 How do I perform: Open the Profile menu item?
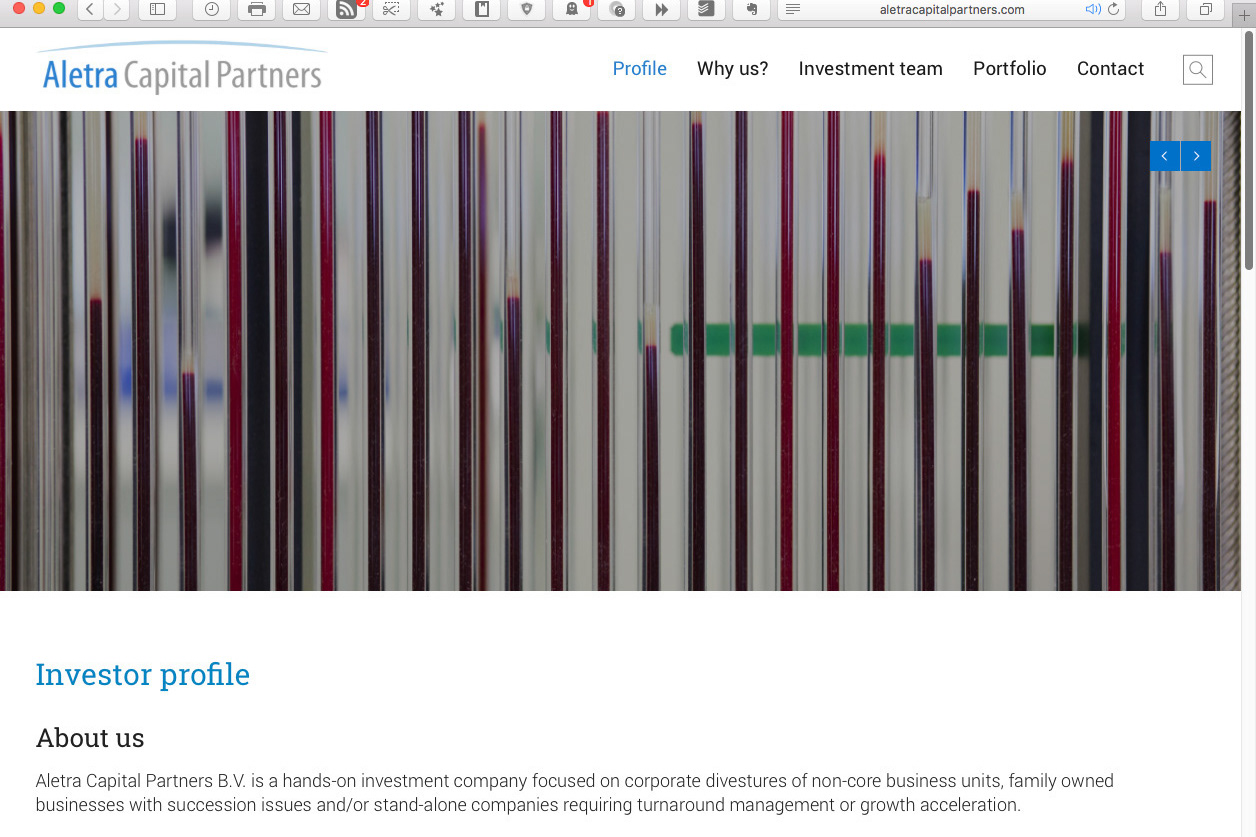(x=640, y=69)
